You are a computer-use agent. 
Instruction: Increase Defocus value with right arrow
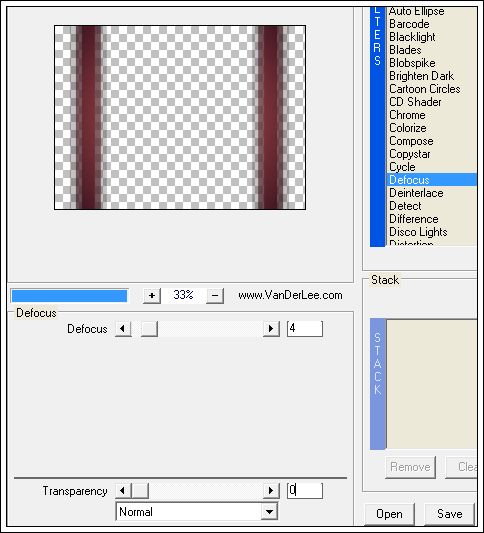pyautogui.click(x=271, y=329)
